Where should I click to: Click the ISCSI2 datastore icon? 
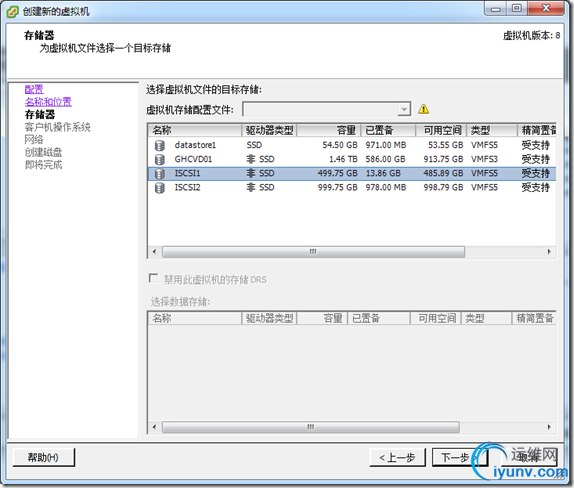pyautogui.click(x=160, y=188)
